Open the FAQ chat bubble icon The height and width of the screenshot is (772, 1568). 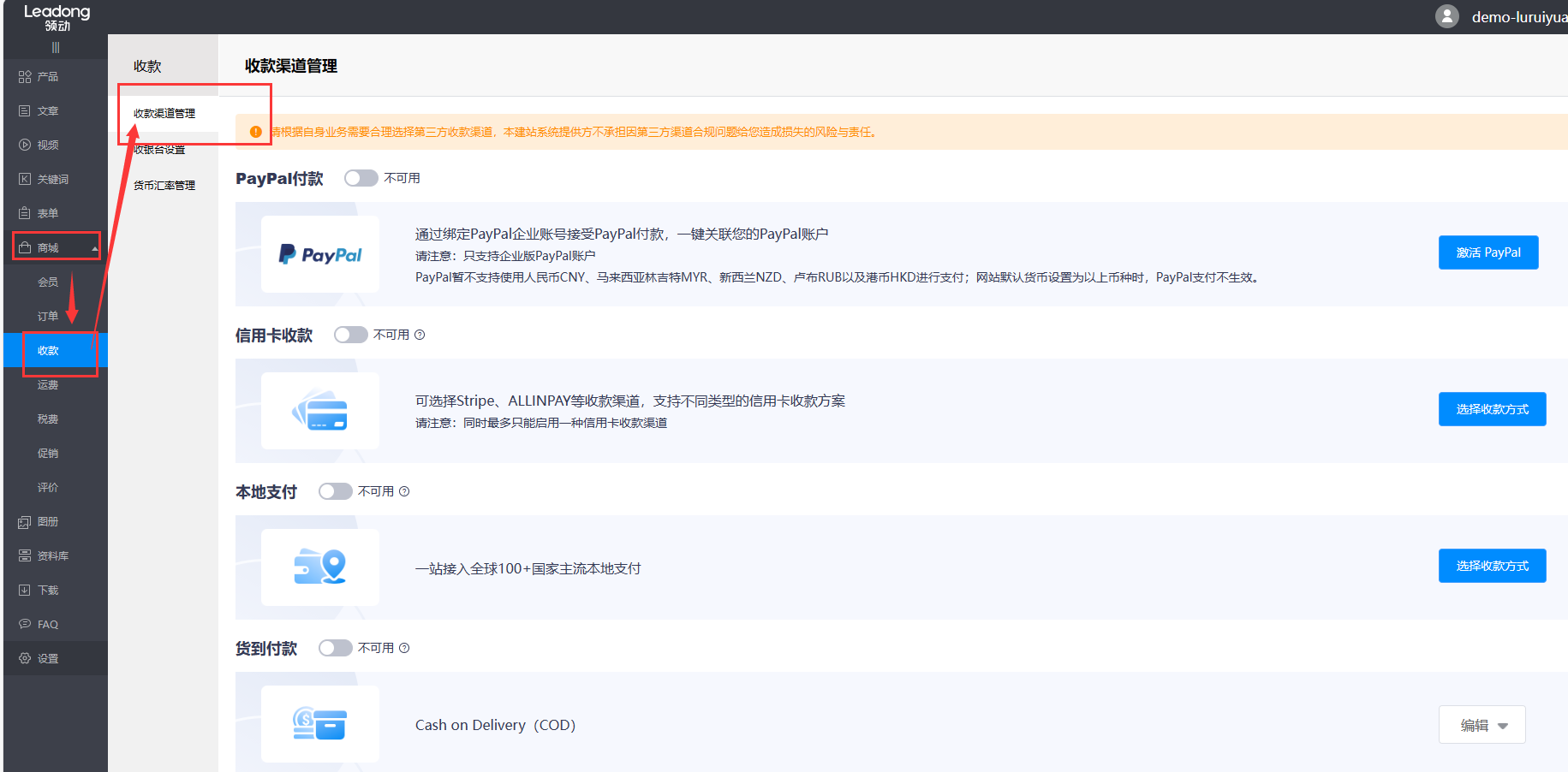[25, 625]
